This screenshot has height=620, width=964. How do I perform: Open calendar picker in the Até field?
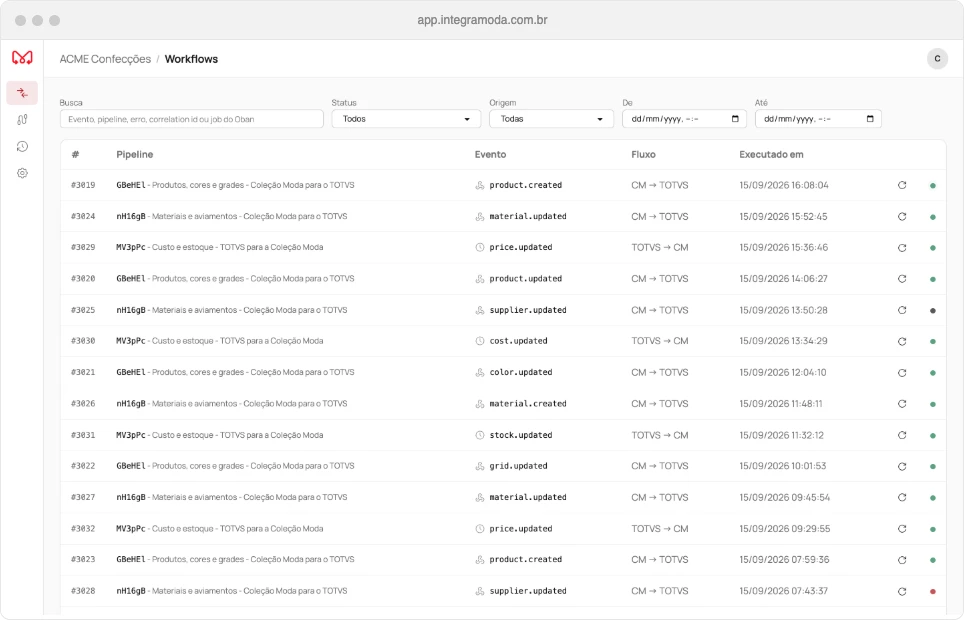869,119
